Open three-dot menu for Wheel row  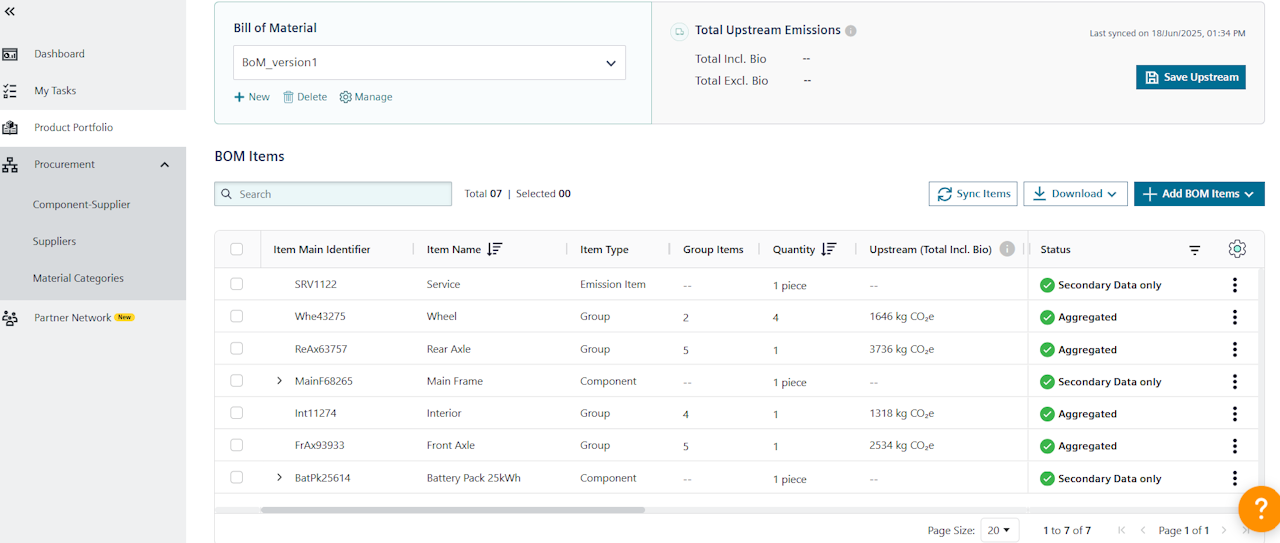point(1235,317)
